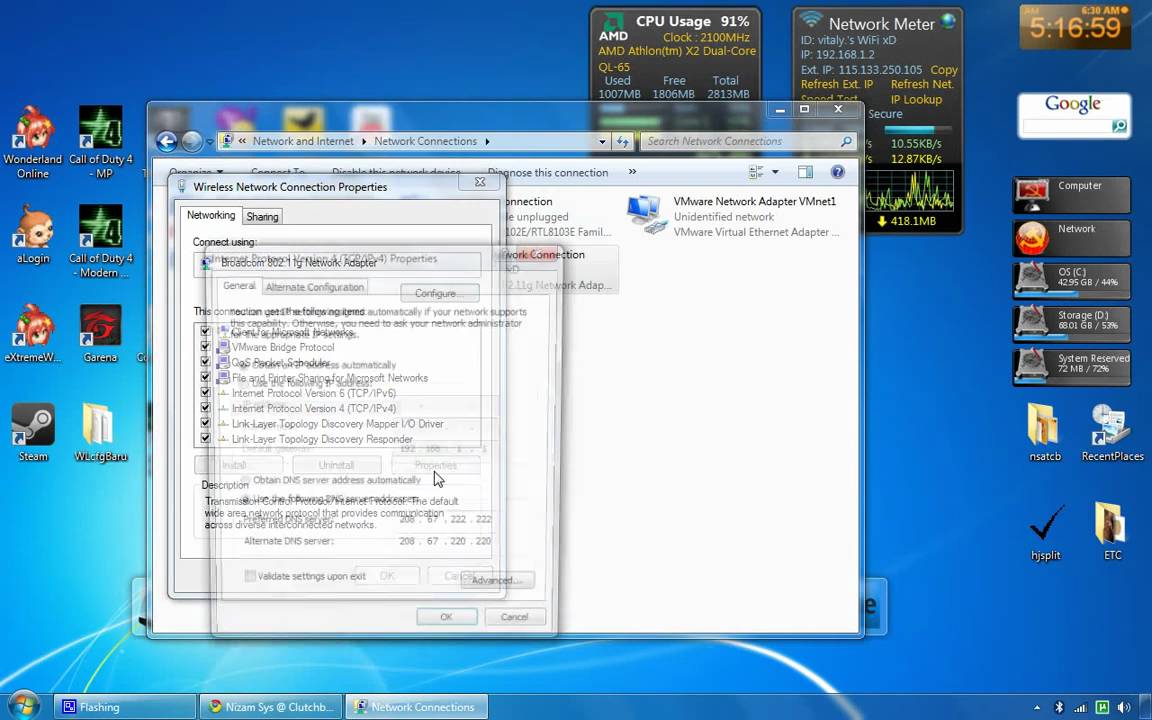Select Obtain DNS server address automatically
This screenshot has width=1152, height=720.
245,480
